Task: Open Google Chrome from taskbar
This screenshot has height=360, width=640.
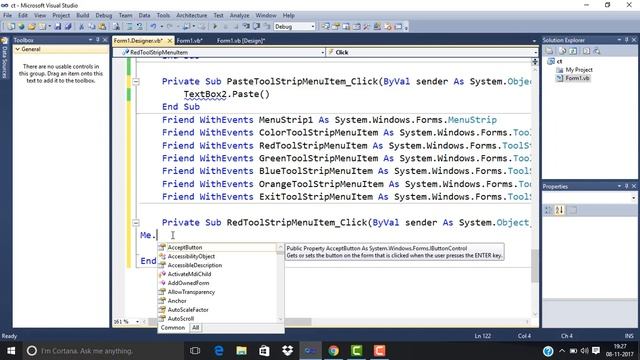Action: [x=333, y=351]
